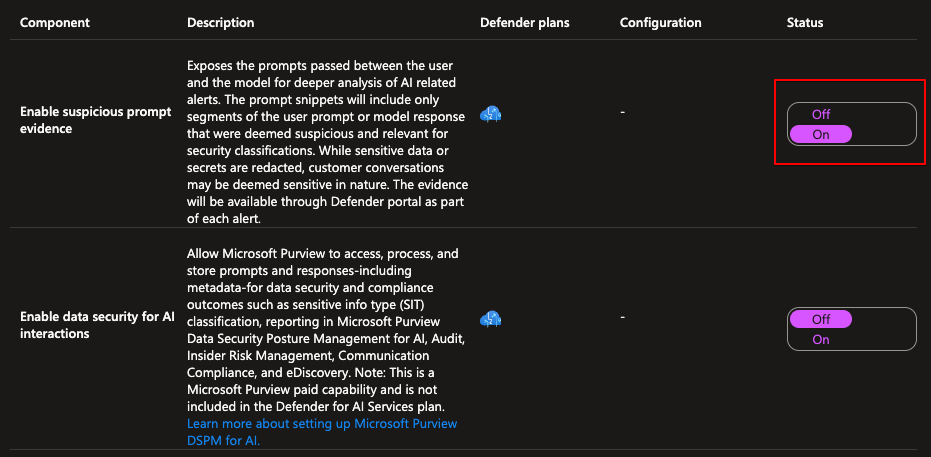The height and width of the screenshot is (457, 931).
Task: Click the Component column header
Action: (x=55, y=23)
